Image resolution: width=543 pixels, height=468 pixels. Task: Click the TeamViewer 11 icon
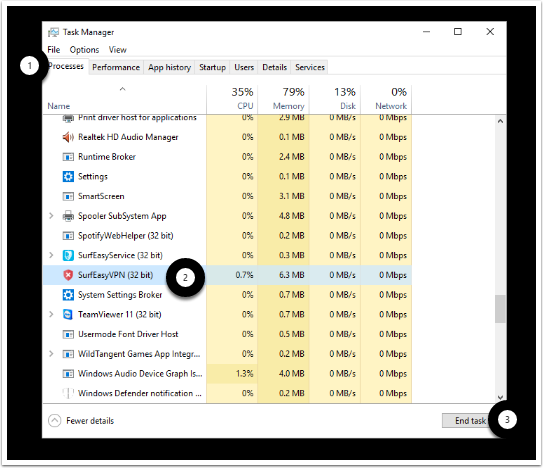pos(68,315)
